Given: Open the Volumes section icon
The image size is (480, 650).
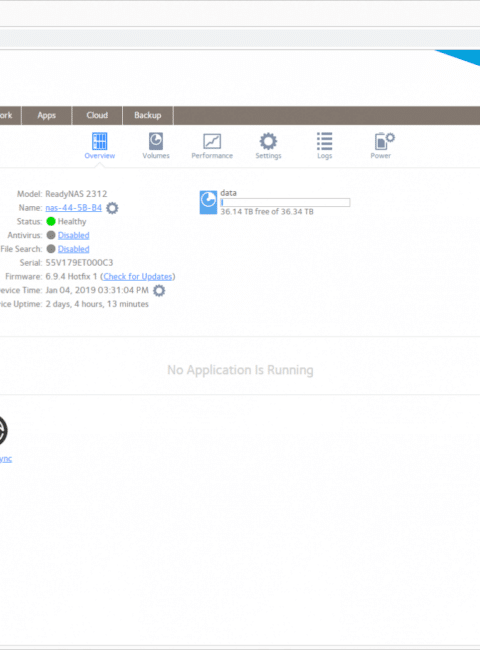Looking at the screenshot, I should coord(156,141).
